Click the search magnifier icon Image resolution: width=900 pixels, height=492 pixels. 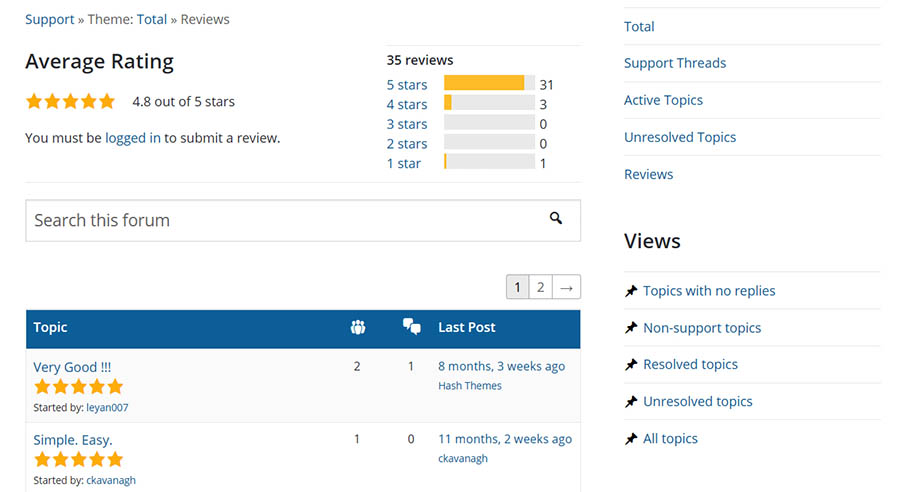[x=556, y=218]
